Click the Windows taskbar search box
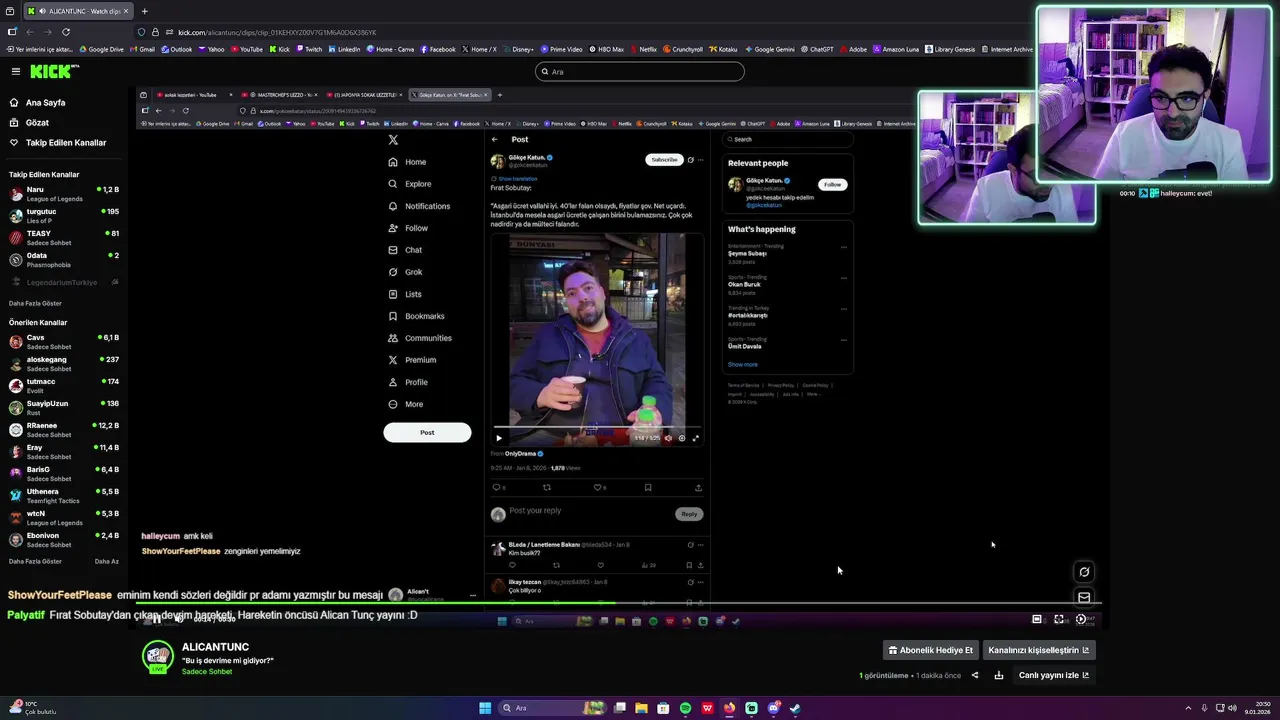 (x=550, y=708)
